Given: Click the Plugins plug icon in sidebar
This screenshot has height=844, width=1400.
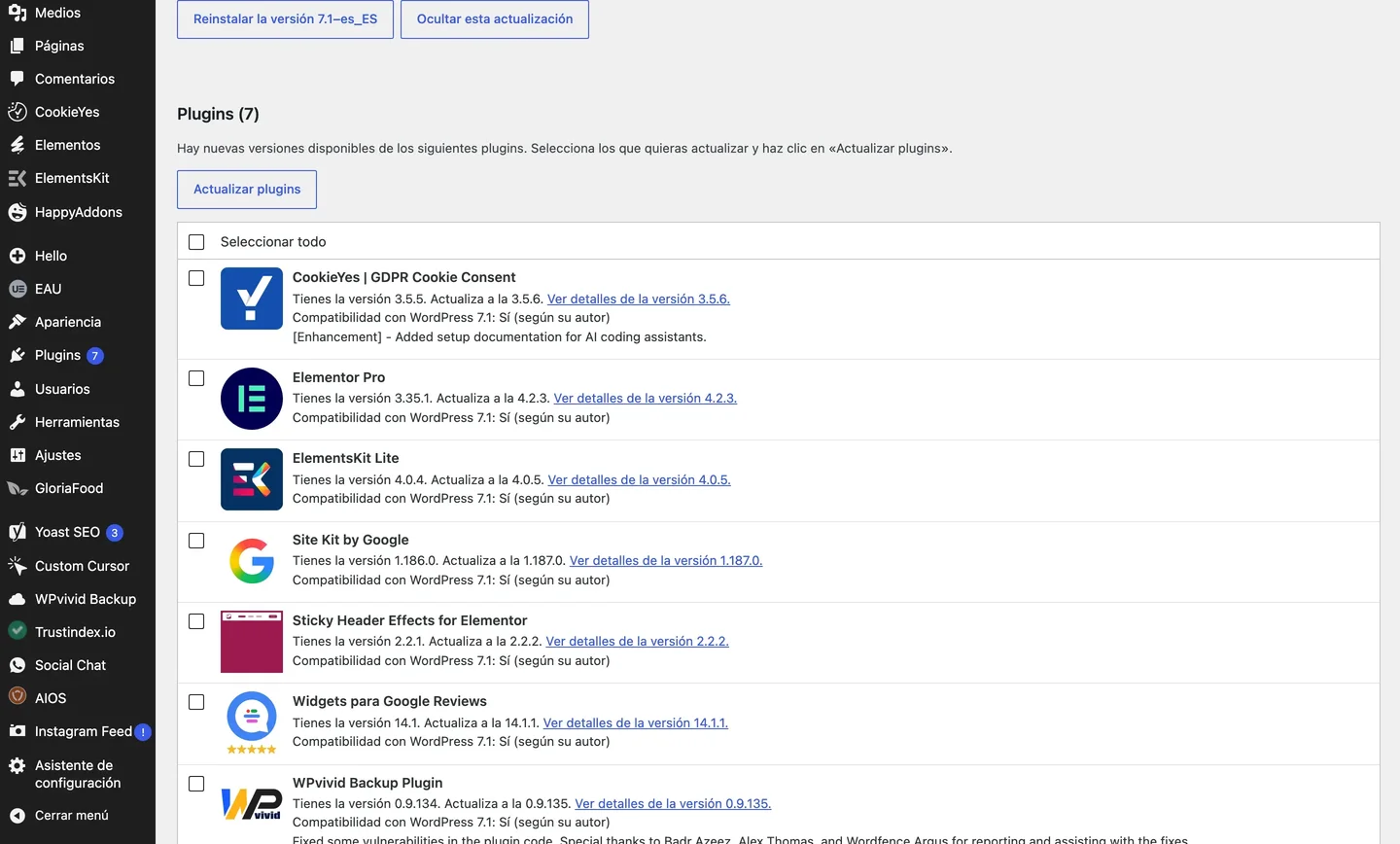Looking at the screenshot, I should click(x=17, y=355).
